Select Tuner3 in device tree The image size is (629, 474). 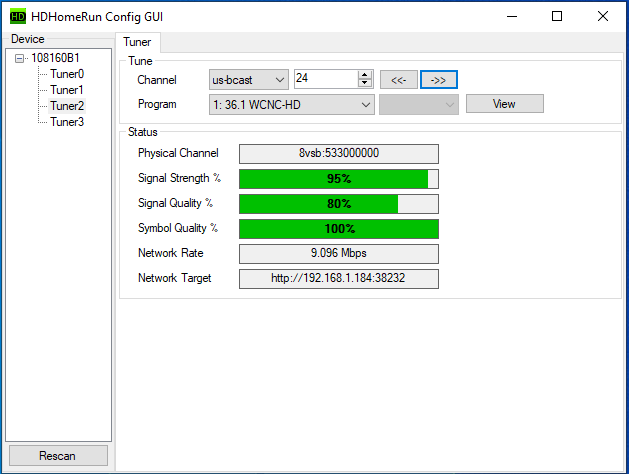[x=67, y=122]
